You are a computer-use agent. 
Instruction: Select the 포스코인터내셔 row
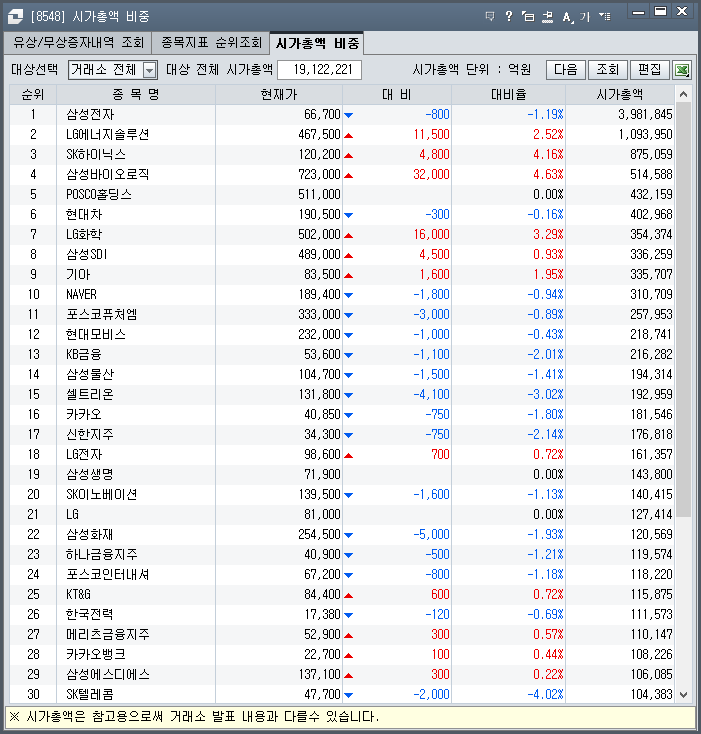[x=342, y=575]
